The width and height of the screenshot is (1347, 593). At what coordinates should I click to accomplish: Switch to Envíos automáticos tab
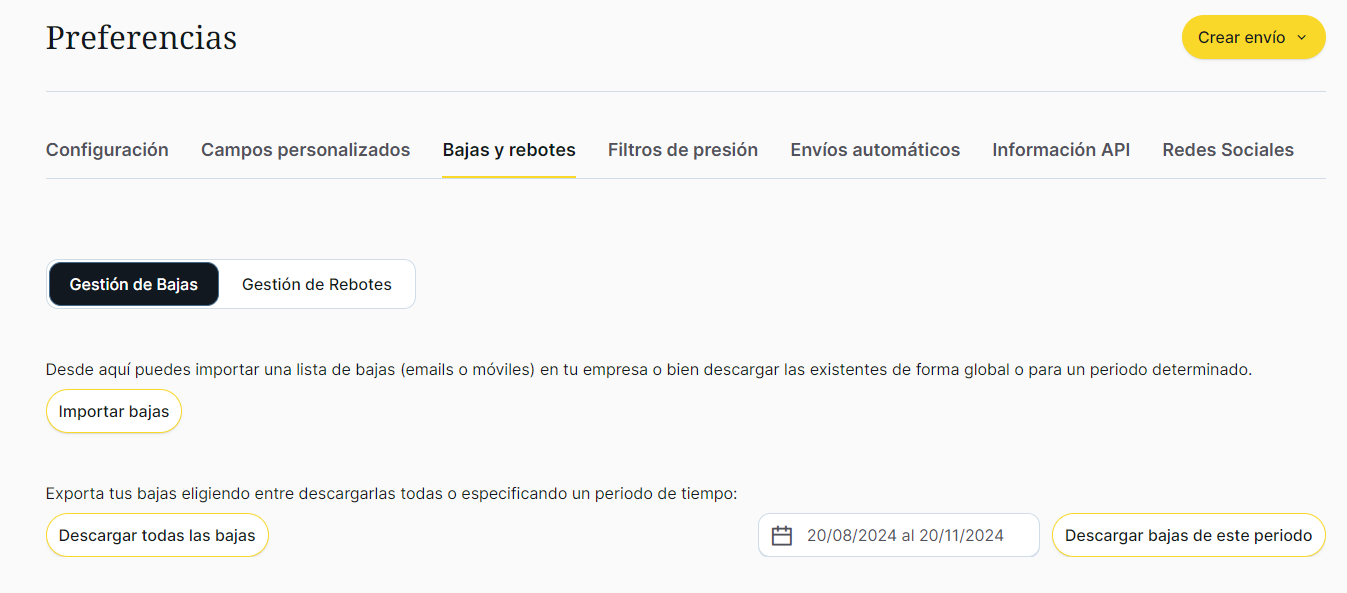point(875,150)
